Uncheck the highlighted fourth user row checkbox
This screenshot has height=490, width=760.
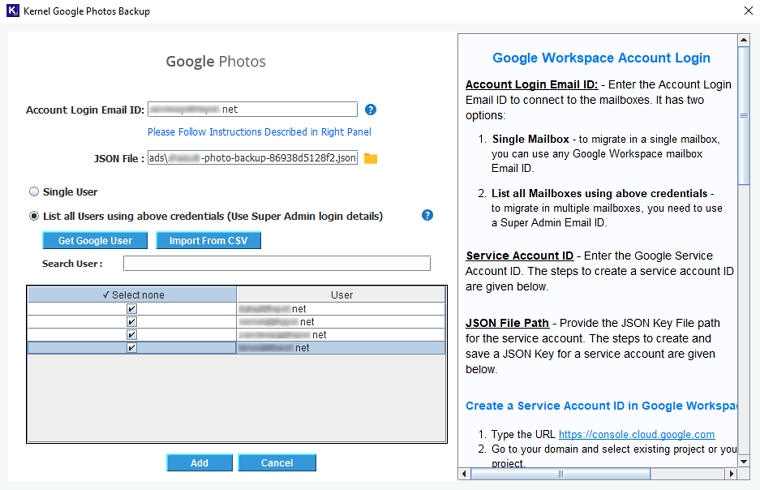[x=131, y=348]
